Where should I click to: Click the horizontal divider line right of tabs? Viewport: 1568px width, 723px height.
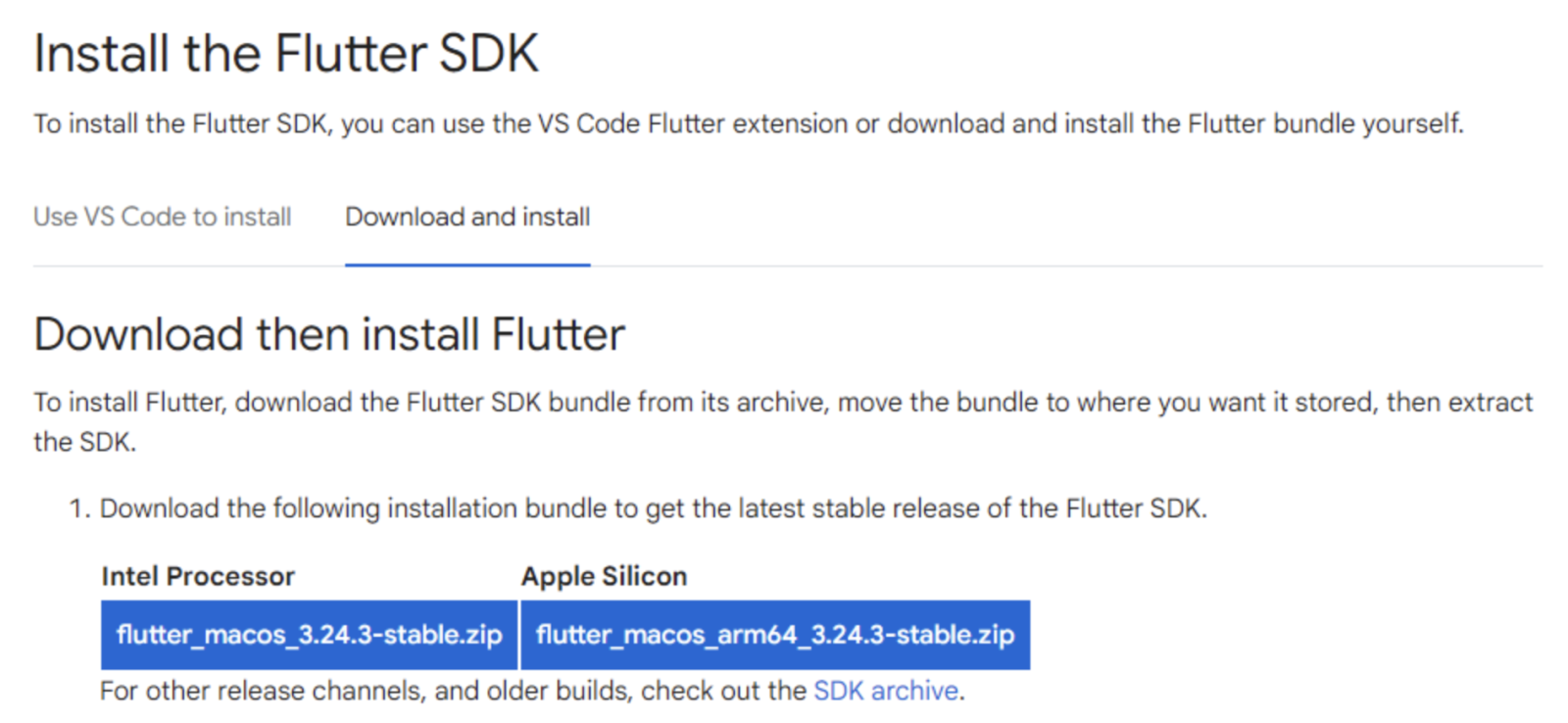tap(1066, 265)
